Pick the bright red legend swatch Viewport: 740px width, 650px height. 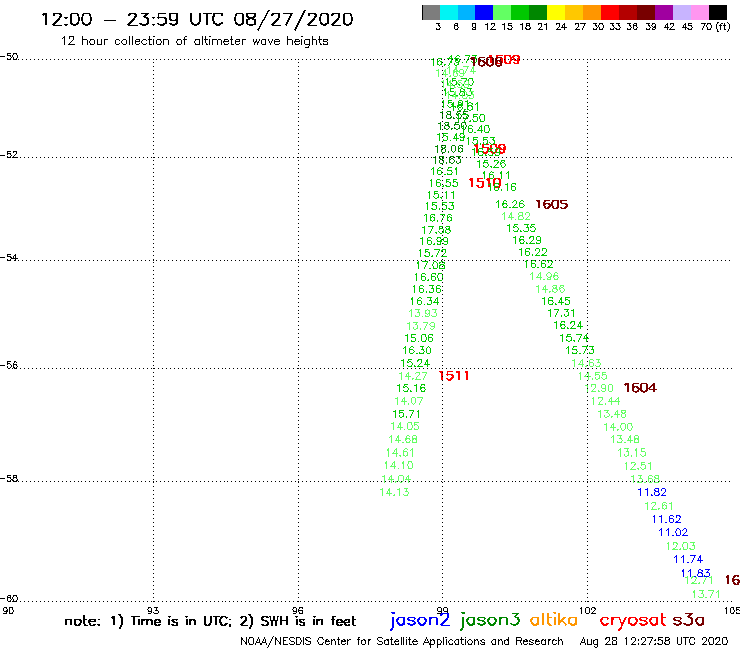pos(610,12)
